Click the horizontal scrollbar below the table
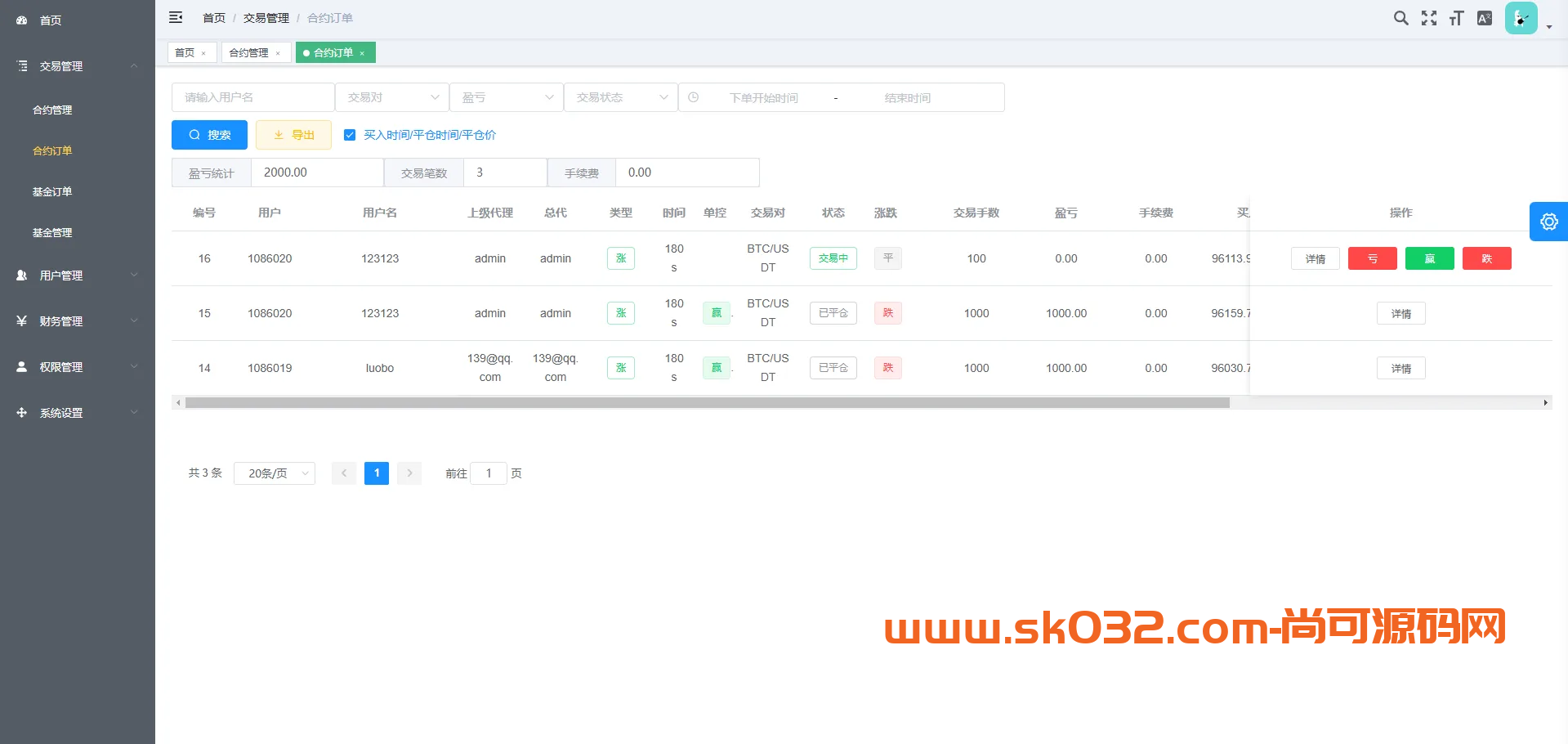 pos(703,402)
